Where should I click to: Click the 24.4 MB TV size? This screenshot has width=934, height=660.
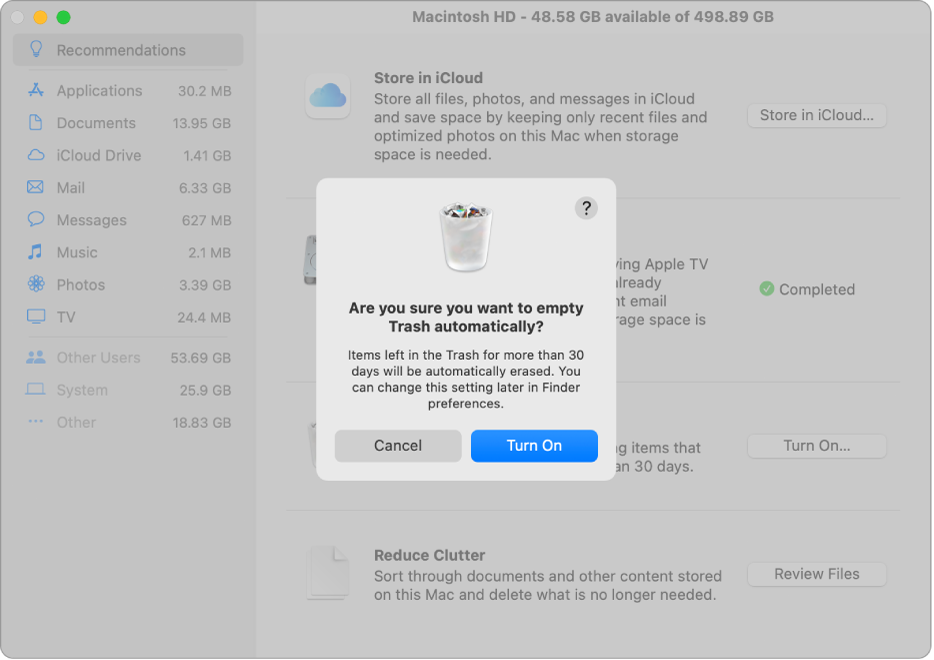(204, 317)
